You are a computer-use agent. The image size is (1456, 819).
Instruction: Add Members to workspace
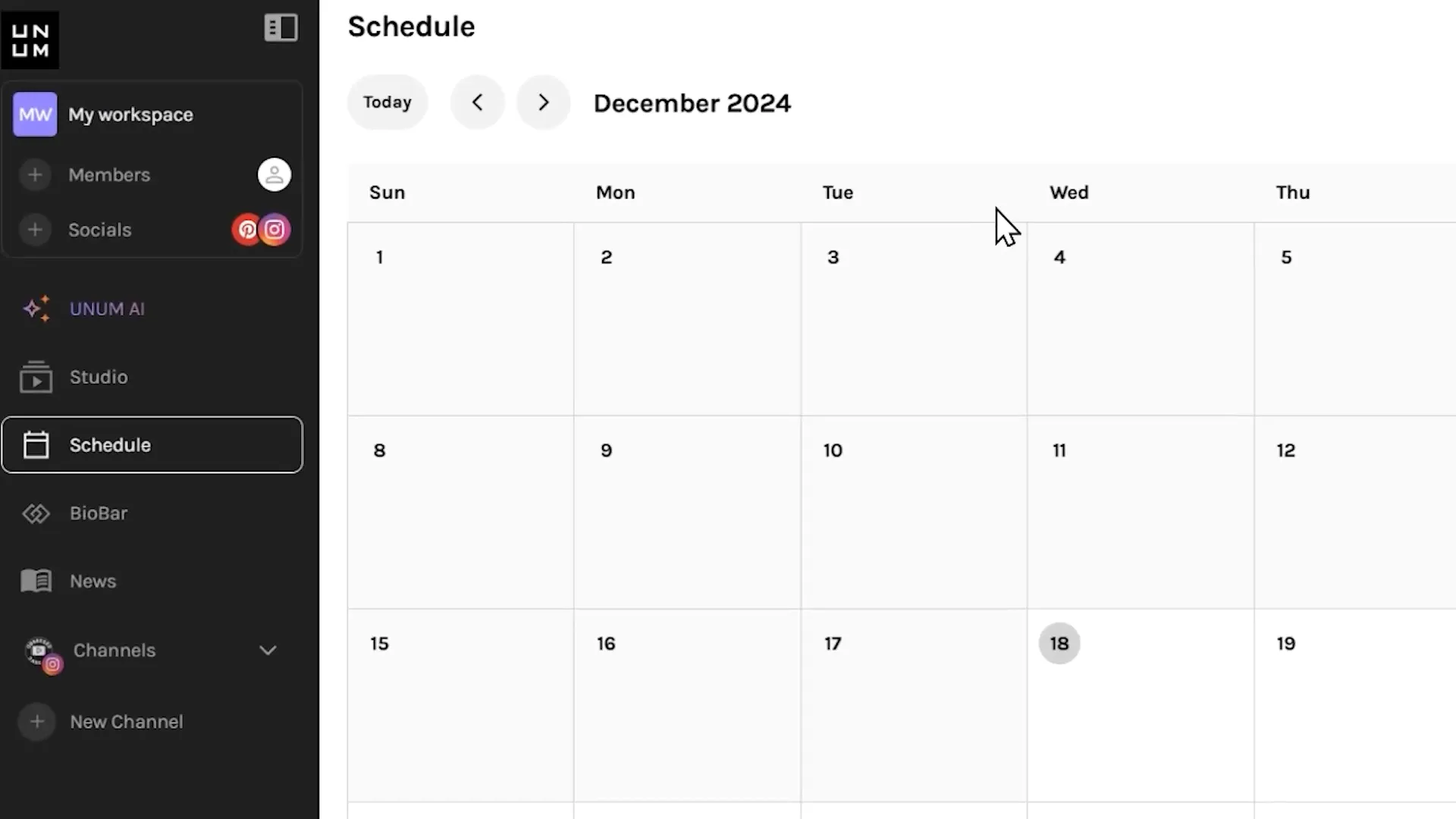[x=35, y=175]
